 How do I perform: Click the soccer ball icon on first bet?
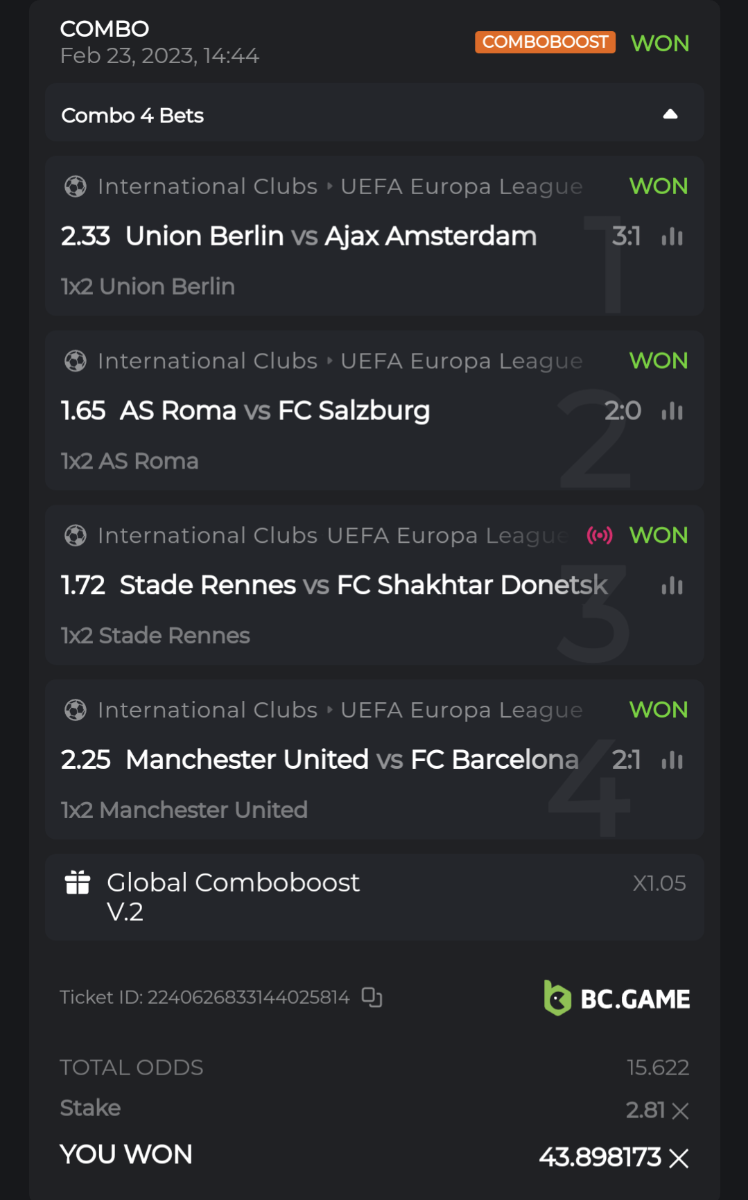[75, 187]
